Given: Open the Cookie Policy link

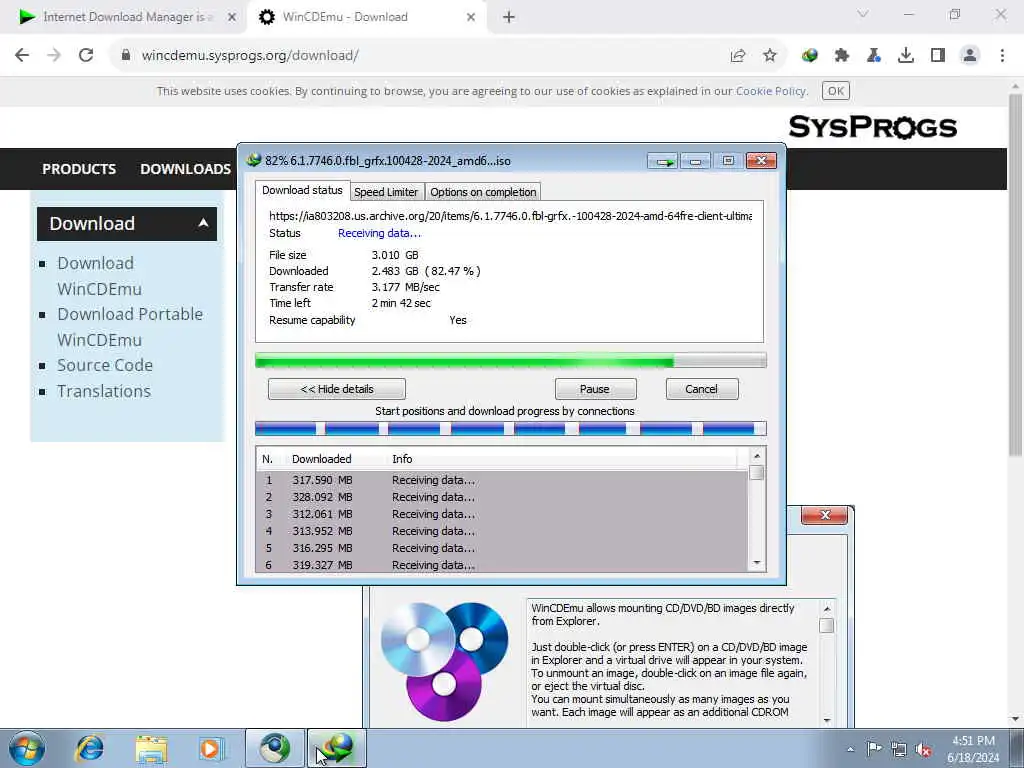Looking at the screenshot, I should pos(771,91).
